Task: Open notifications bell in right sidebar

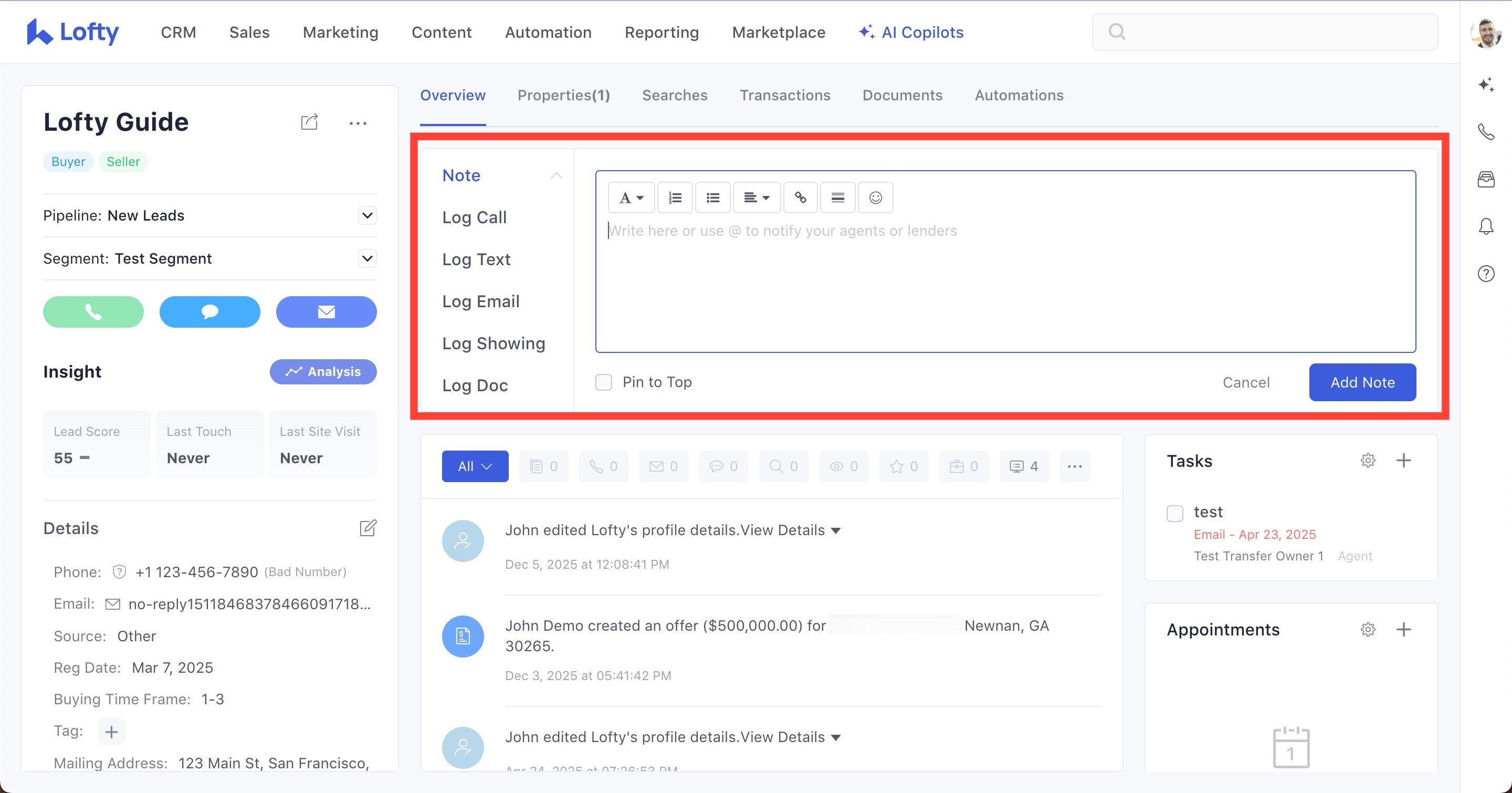Action: point(1486,226)
